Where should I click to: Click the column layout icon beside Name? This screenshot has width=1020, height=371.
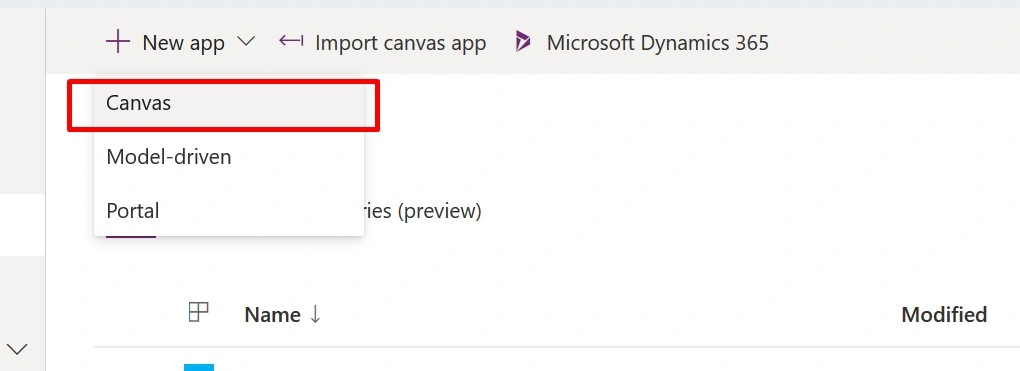pyautogui.click(x=198, y=312)
